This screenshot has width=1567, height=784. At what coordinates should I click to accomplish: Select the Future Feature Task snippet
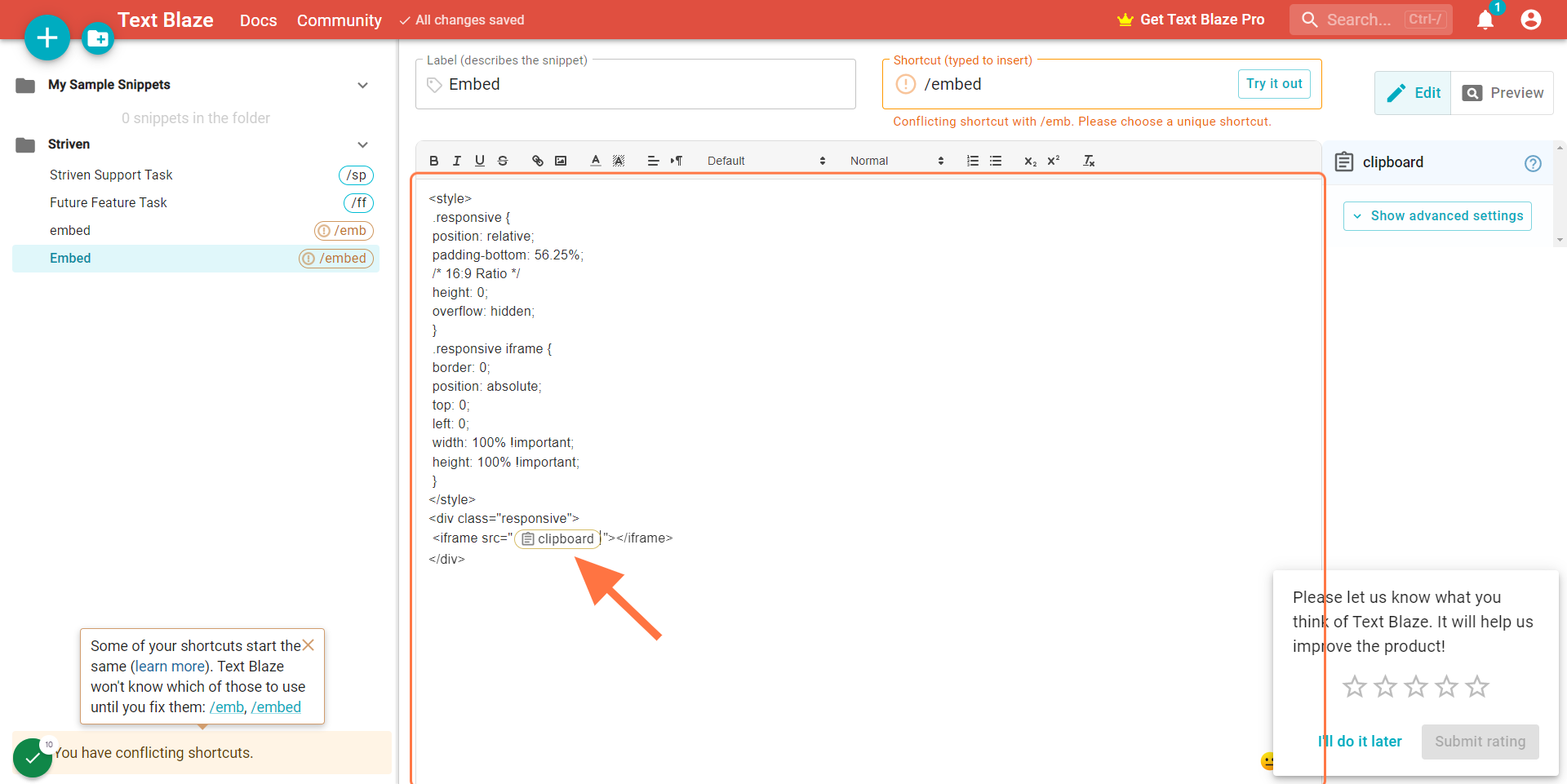point(196,203)
